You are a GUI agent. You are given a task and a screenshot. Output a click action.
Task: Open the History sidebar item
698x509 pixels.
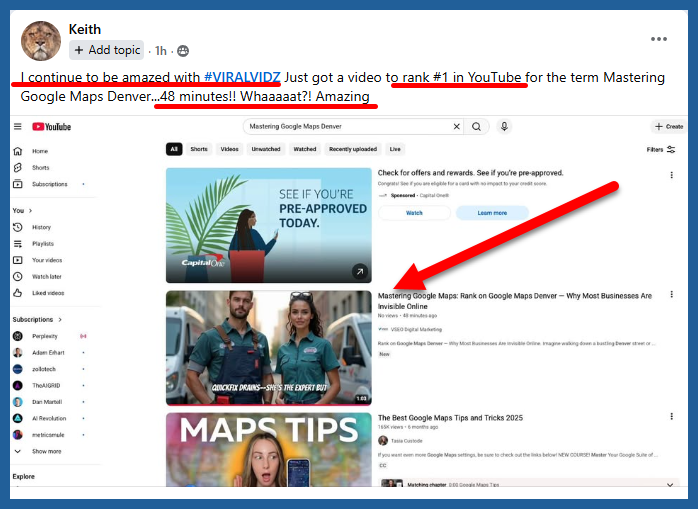coord(41,227)
